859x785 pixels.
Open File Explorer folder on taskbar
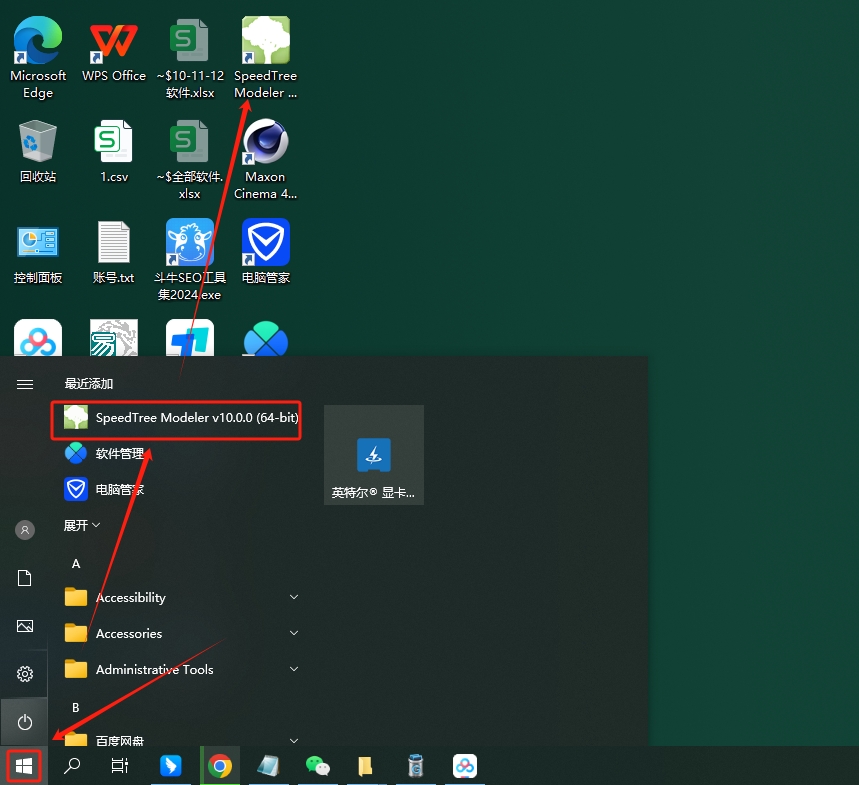(365, 765)
